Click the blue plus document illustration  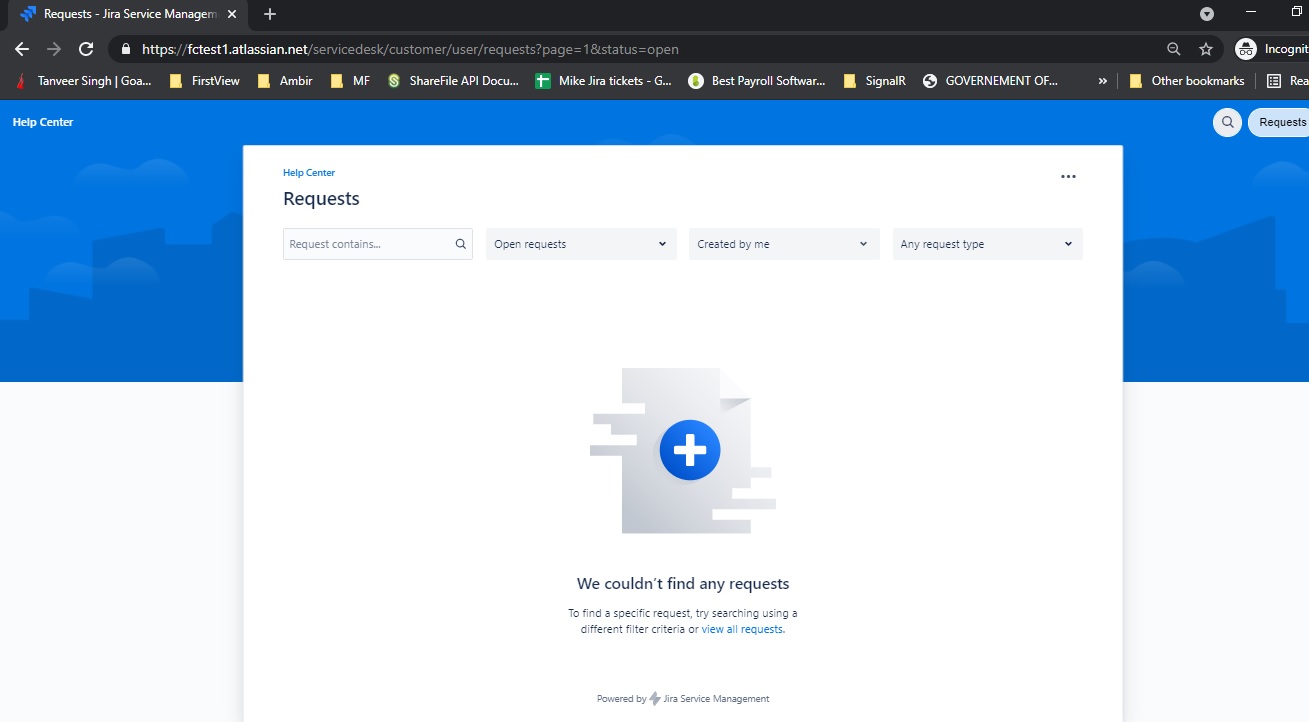pos(683,451)
